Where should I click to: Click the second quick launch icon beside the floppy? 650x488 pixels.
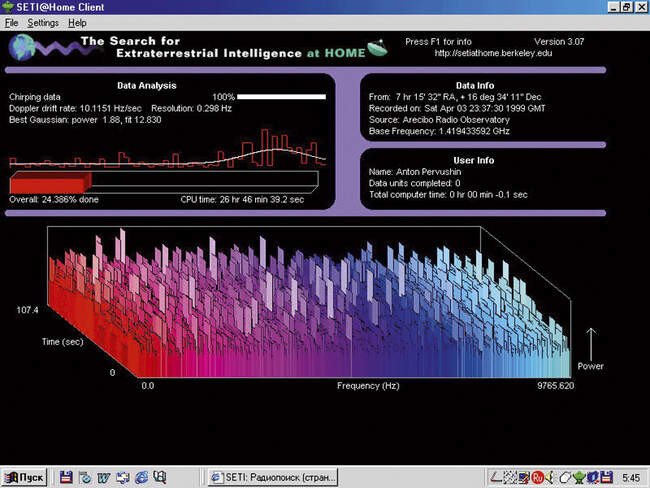85,477
